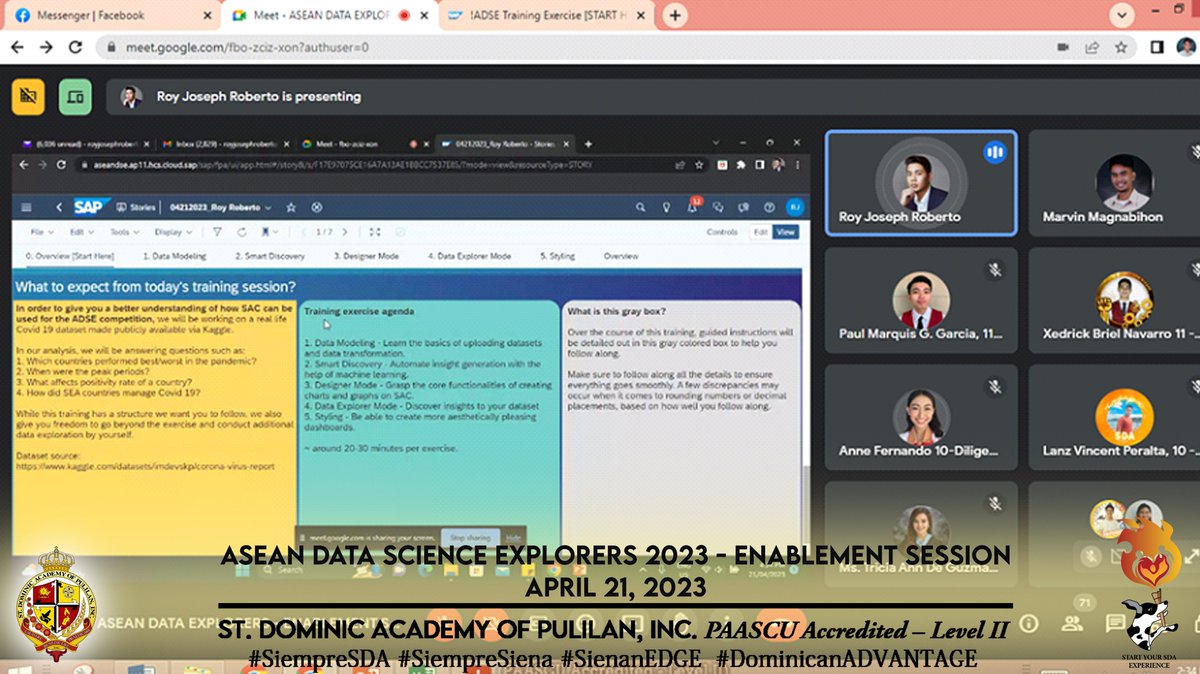Click the SAP logo
The image size is (1200, 674).
click(90, 207)
